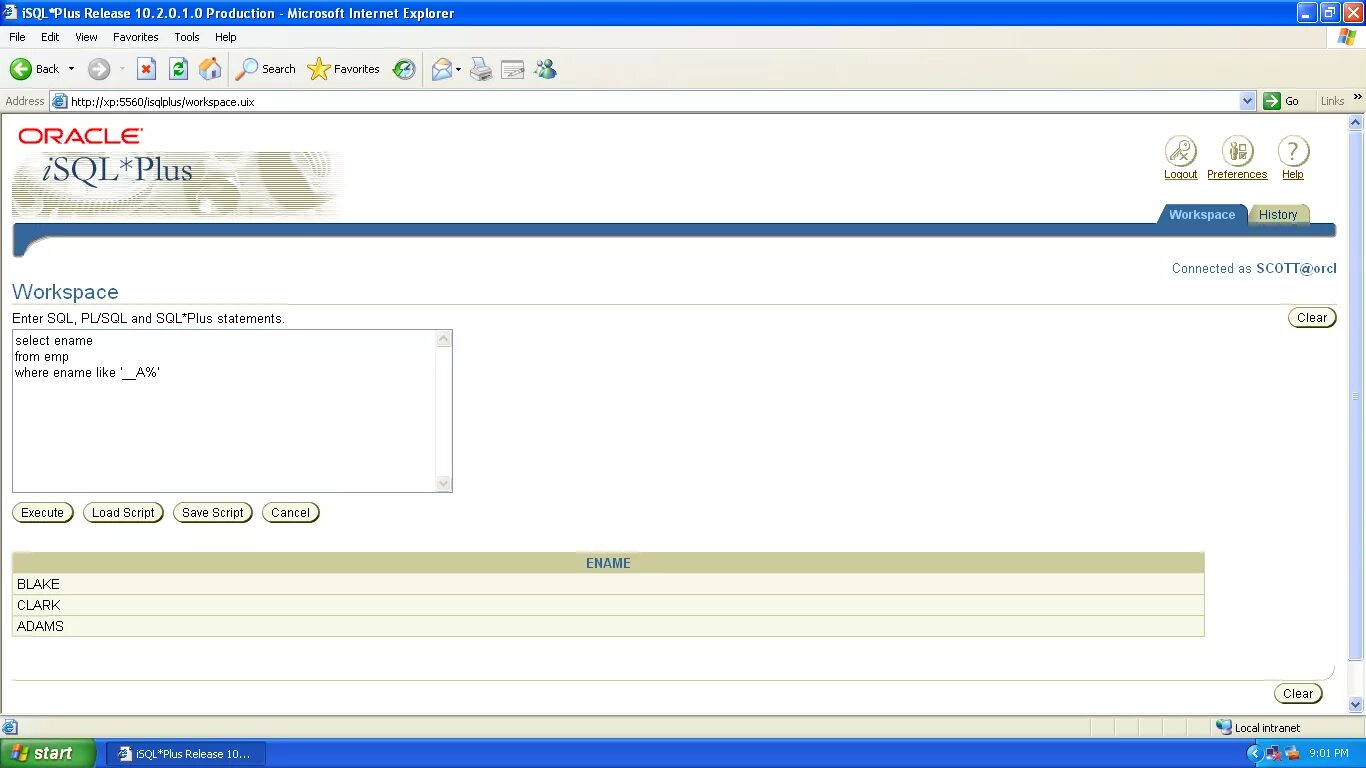Expand the Links toolbar chevron
Viewport: 1366px width, 768px height.
click(1358, 97)
